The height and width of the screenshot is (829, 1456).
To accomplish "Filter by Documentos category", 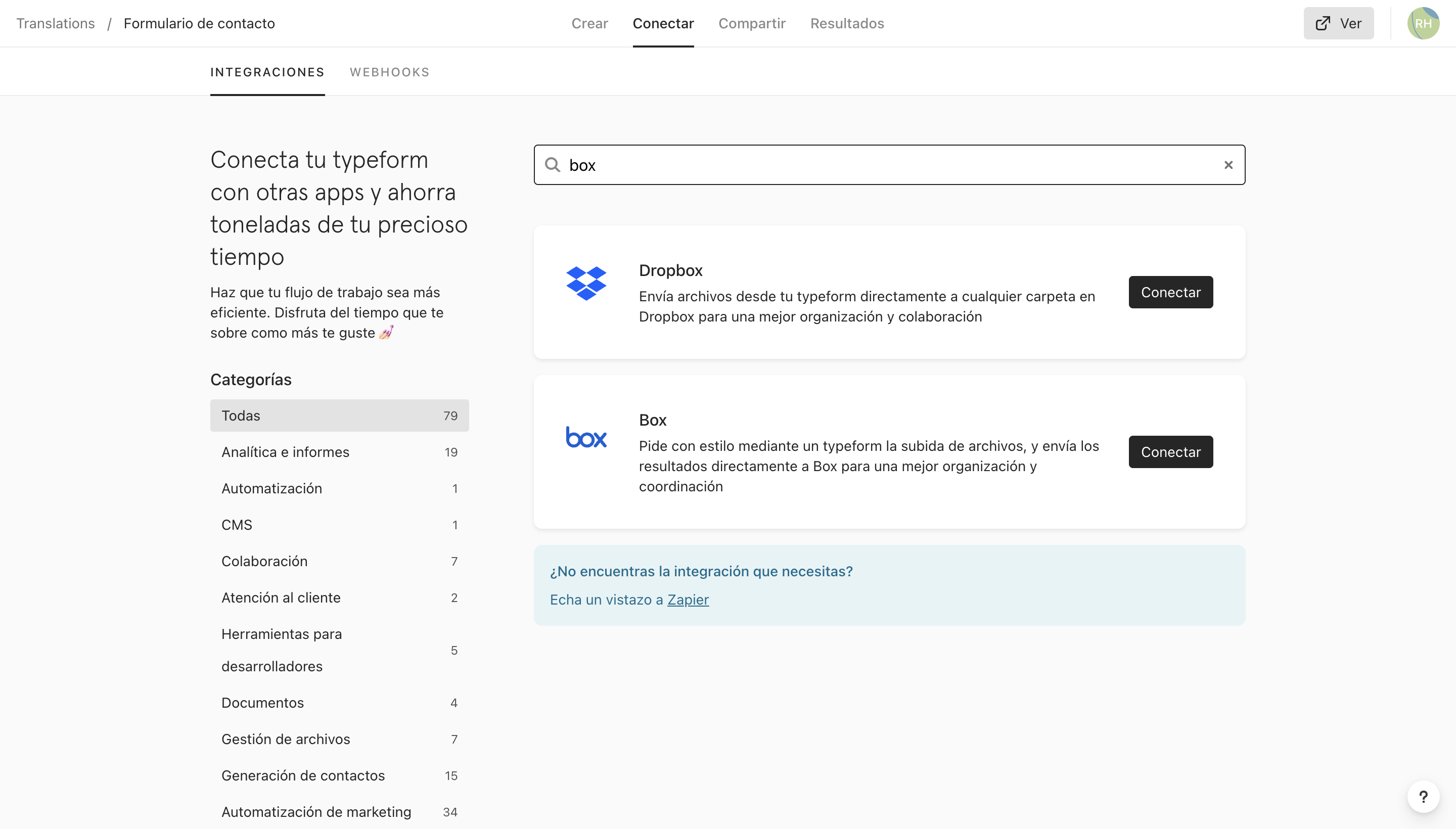I will (x=339, y=703).
